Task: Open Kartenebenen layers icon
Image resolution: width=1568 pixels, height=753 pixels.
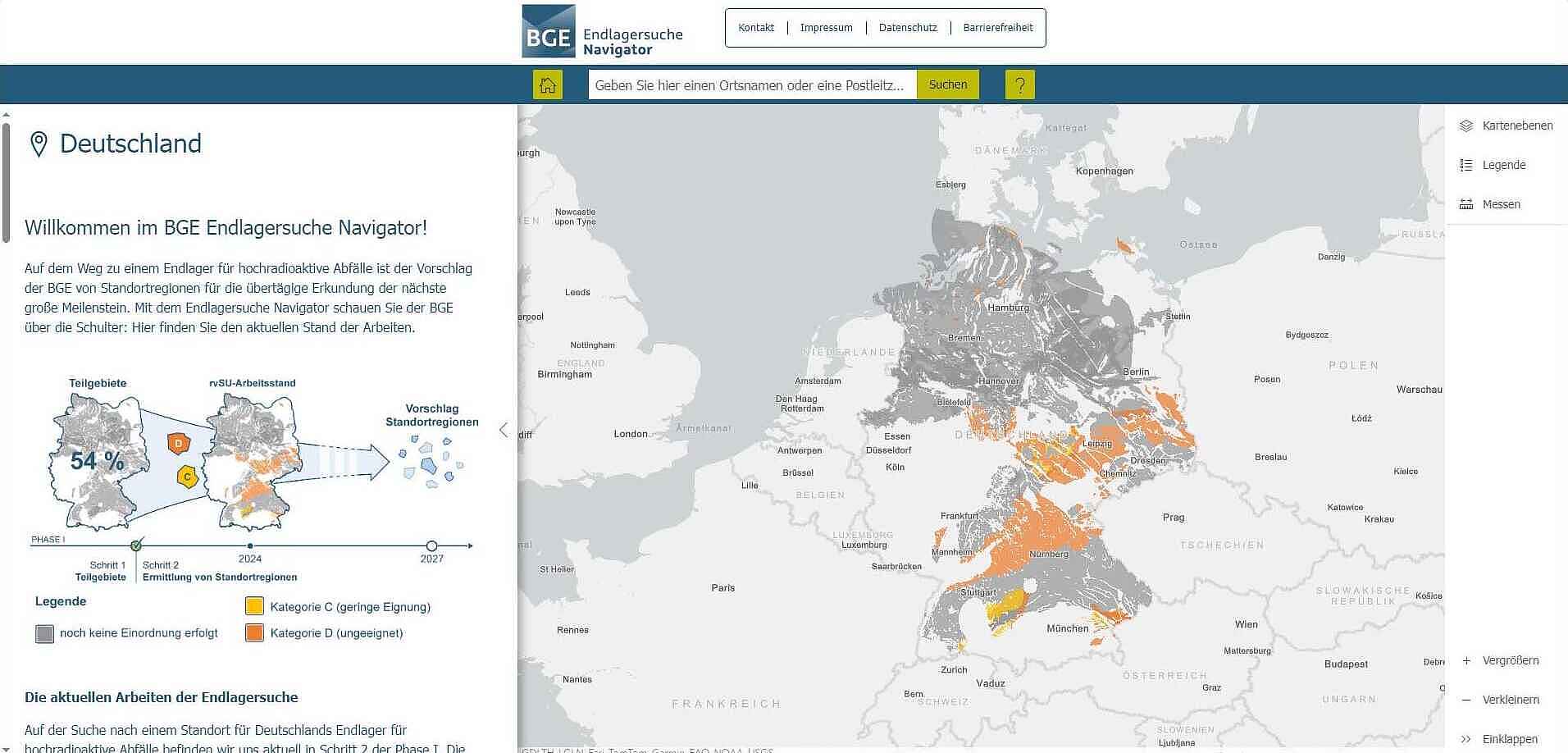Action: tap(1466, 125)
